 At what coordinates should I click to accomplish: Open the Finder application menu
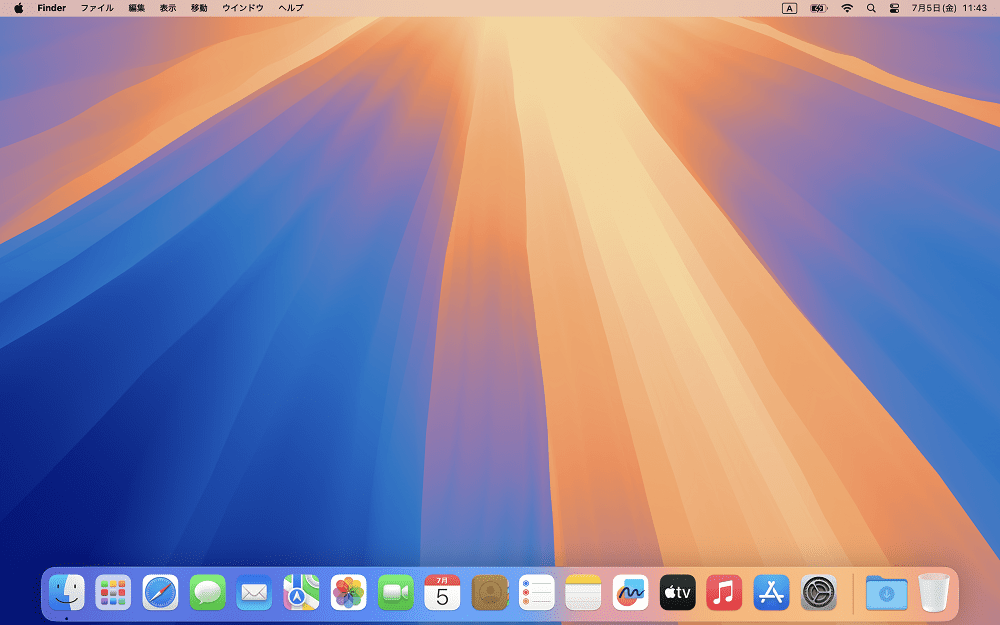pyautogui.click(x=52, y=8)
